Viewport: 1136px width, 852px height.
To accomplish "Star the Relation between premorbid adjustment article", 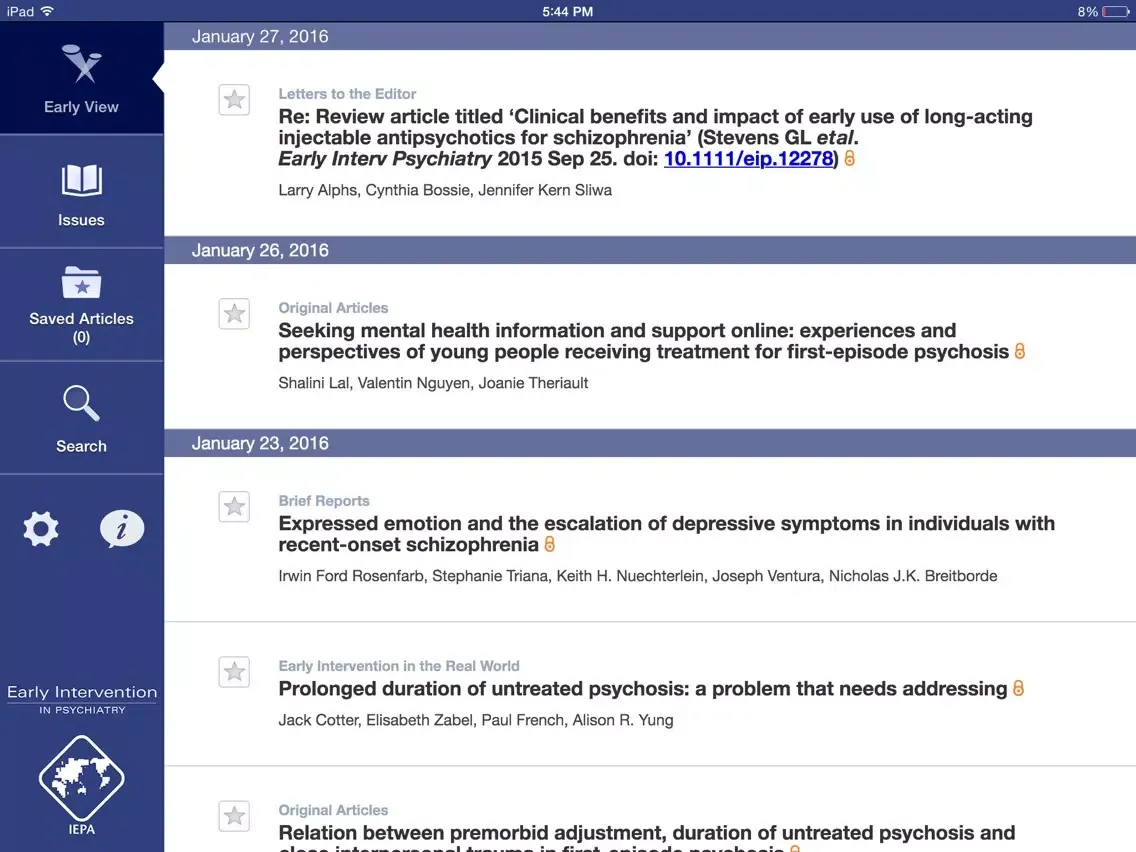I will pos(234,816).
